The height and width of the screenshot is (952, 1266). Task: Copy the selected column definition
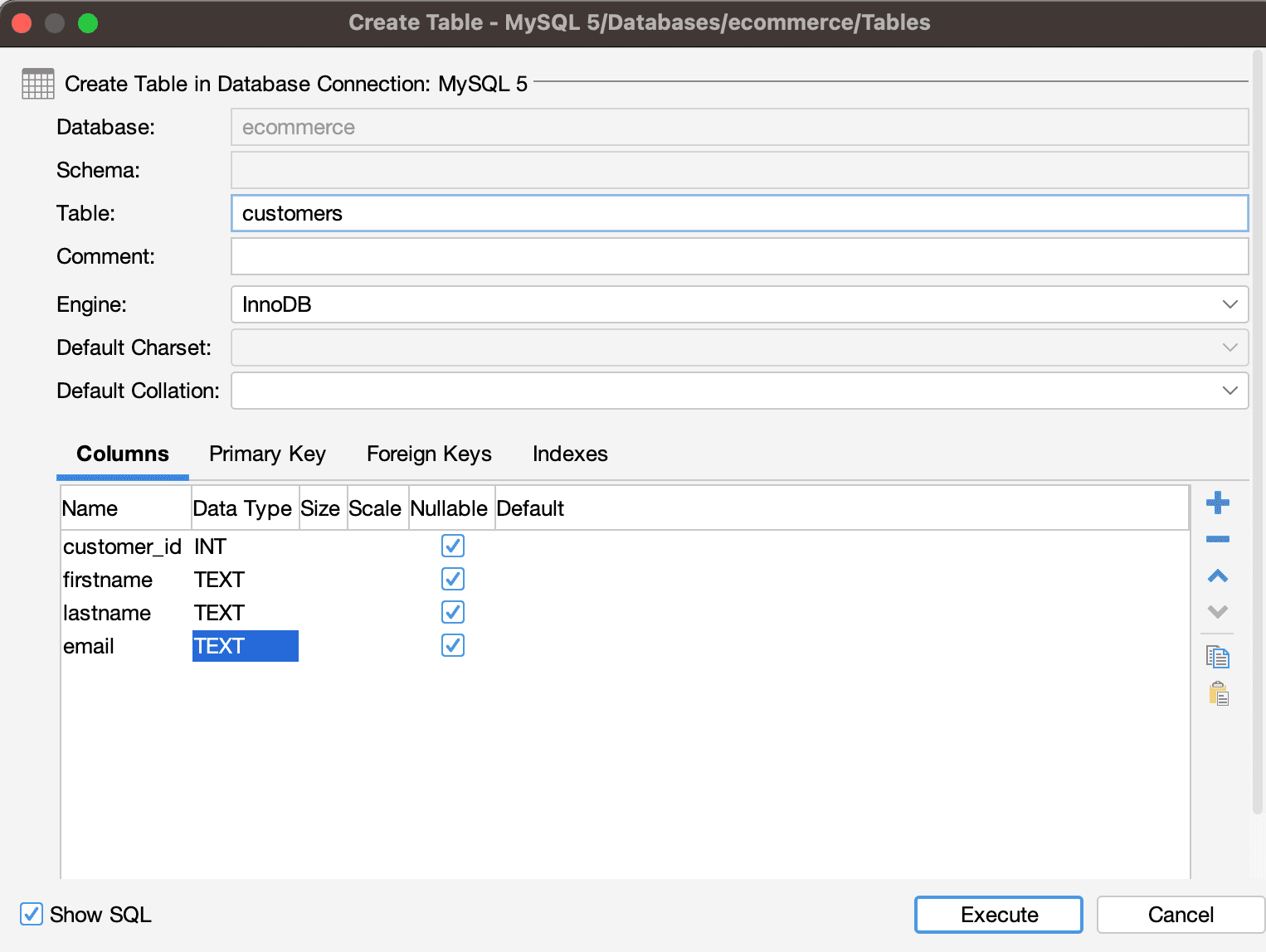pos(1218,656)
